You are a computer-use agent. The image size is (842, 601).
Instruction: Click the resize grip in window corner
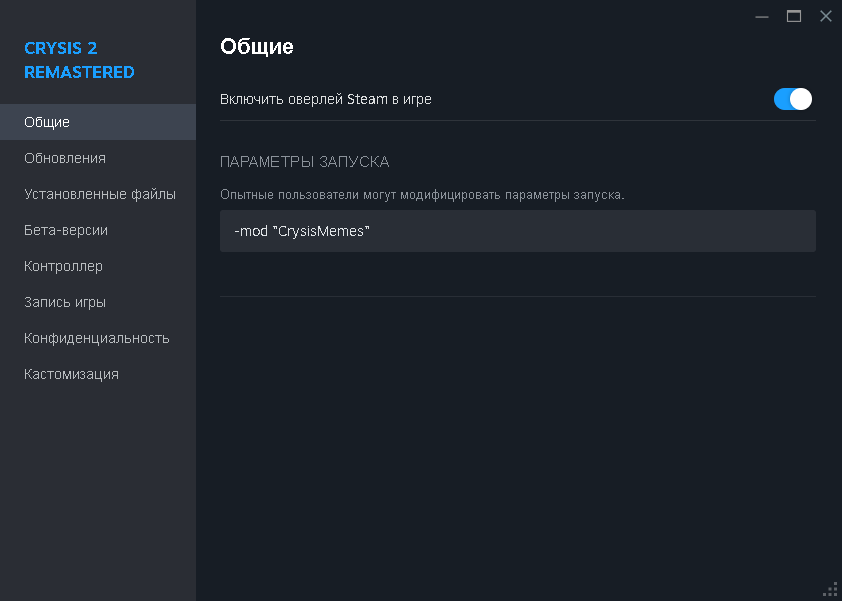click(830, 589)
